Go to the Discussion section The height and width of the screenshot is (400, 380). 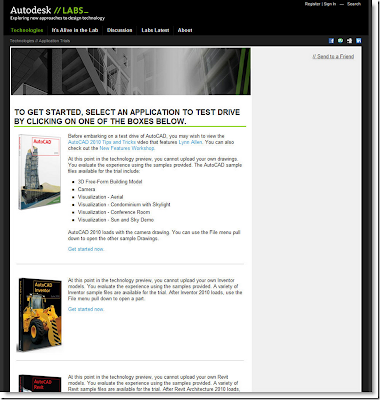point(120,30)
